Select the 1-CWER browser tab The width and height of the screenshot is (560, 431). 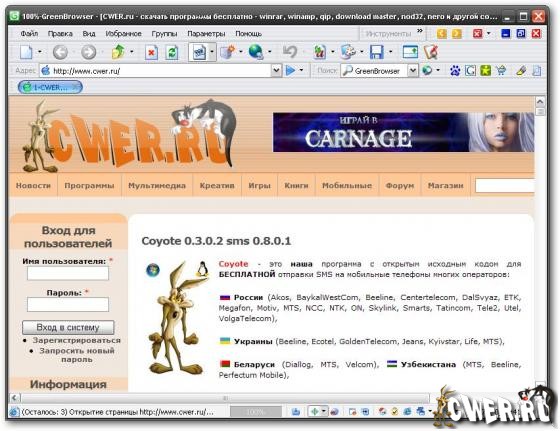click(50, 87)
